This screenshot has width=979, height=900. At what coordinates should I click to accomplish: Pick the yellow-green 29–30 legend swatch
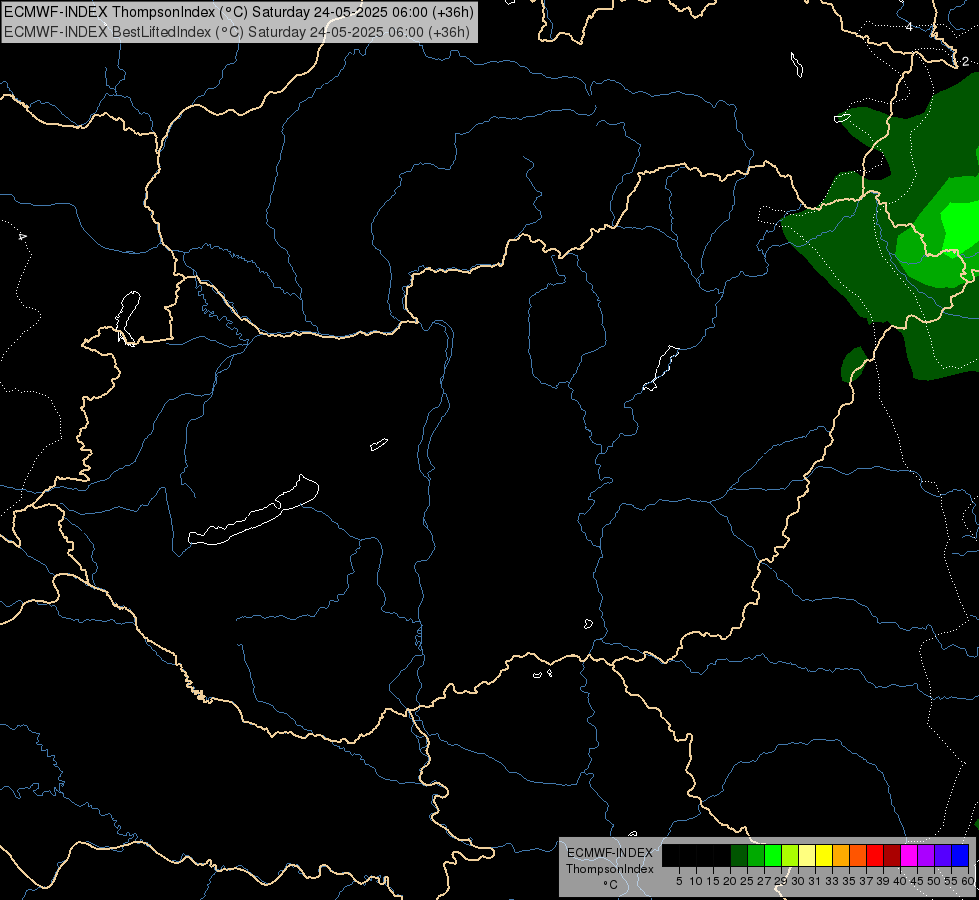(790, 856)
